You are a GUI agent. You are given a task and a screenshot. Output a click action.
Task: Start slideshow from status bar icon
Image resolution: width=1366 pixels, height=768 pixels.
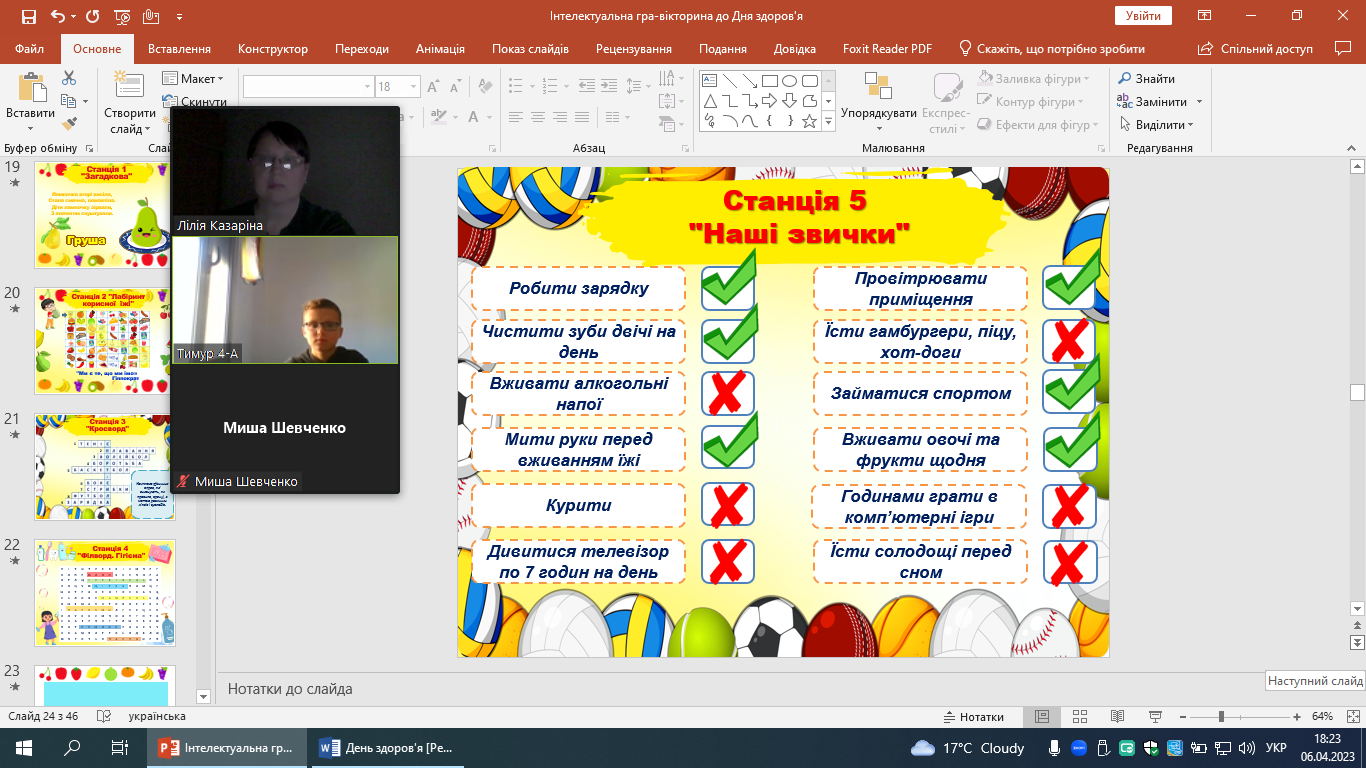[1154, 717]
